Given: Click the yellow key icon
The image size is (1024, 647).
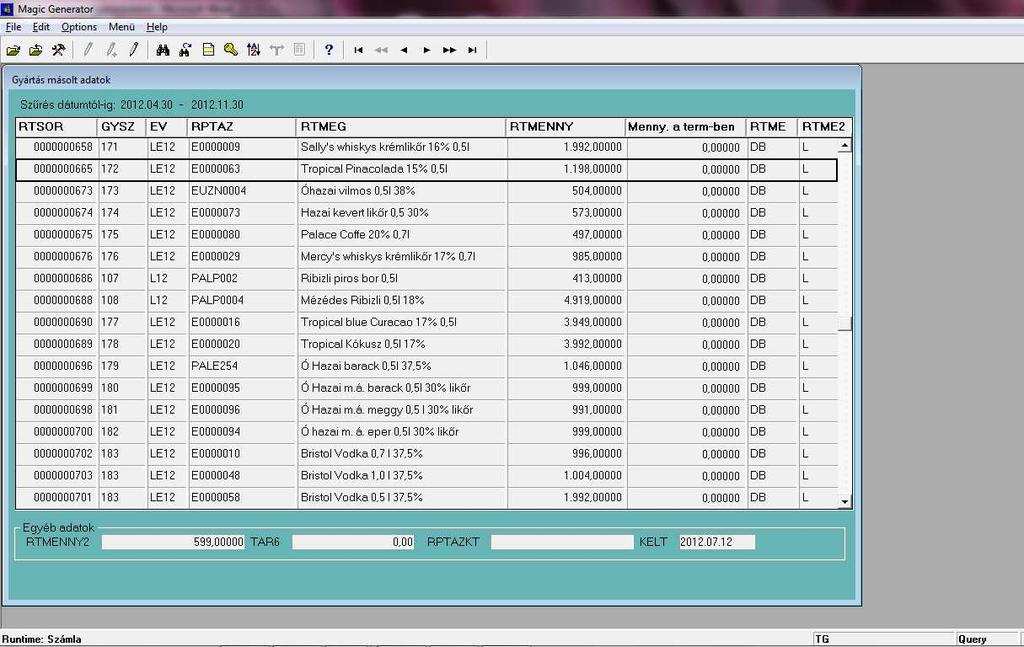Looking at the screenshot, I should tap(231, 50).
